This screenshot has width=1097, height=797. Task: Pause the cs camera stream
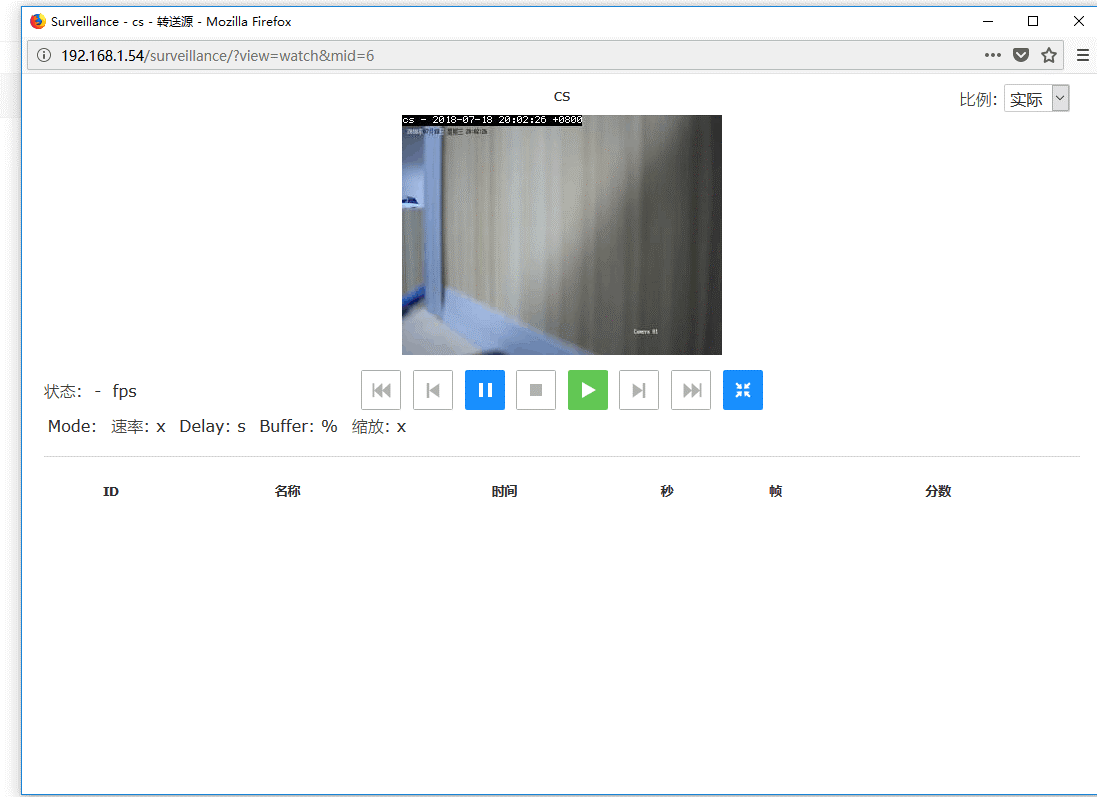(484, 390)
